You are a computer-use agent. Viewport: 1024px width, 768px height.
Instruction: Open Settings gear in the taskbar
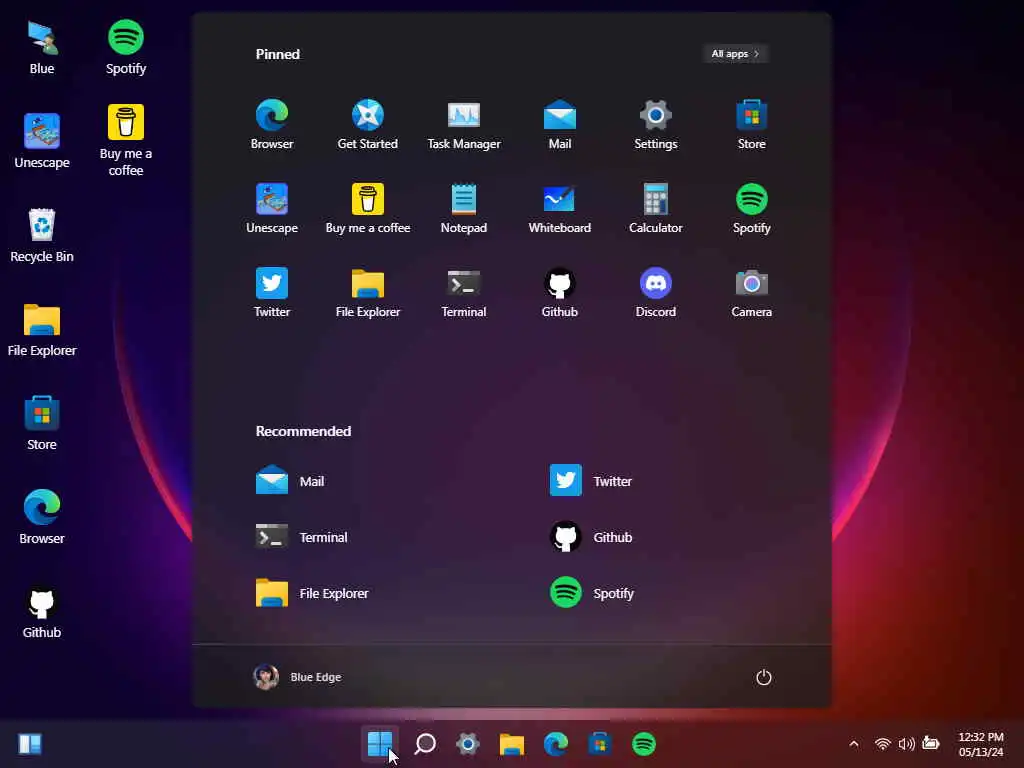[468, 744]
